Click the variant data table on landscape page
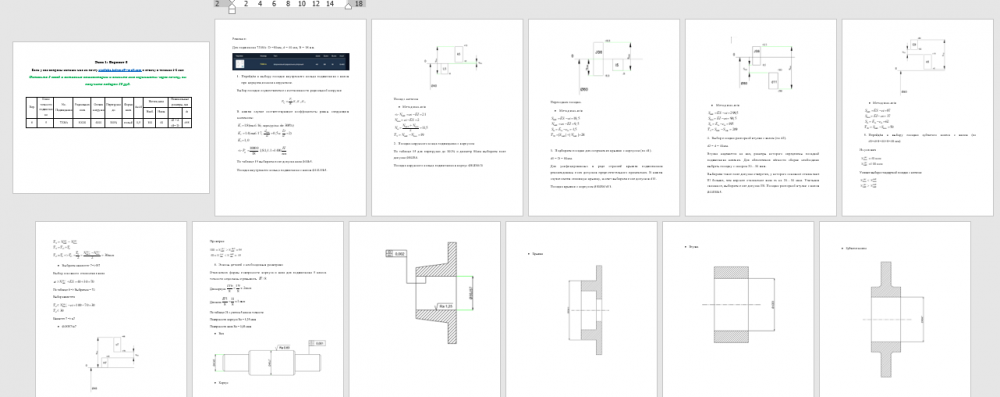The image size is (1000, 397). [109, 112]
